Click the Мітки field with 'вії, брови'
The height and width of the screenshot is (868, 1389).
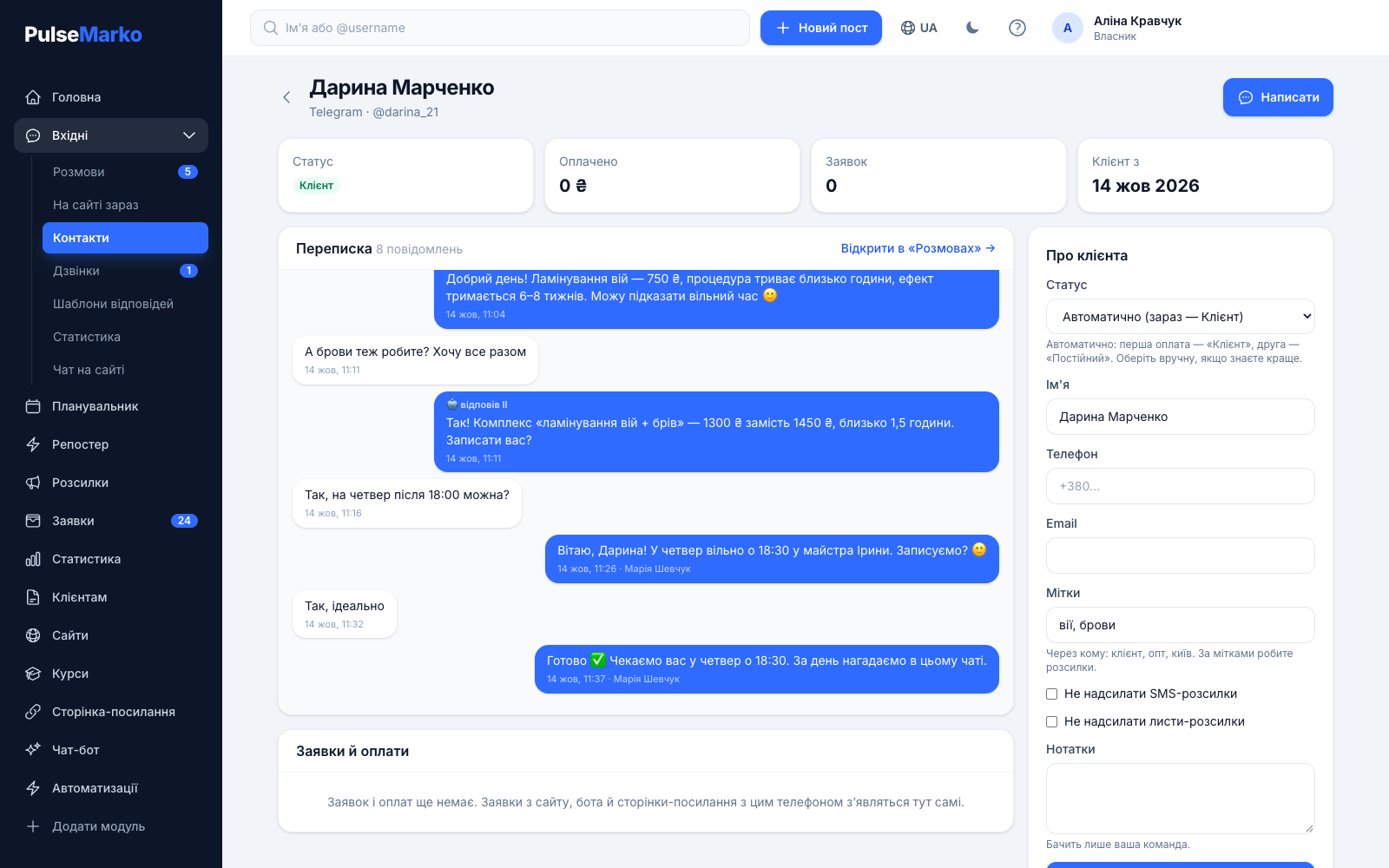1181,625
